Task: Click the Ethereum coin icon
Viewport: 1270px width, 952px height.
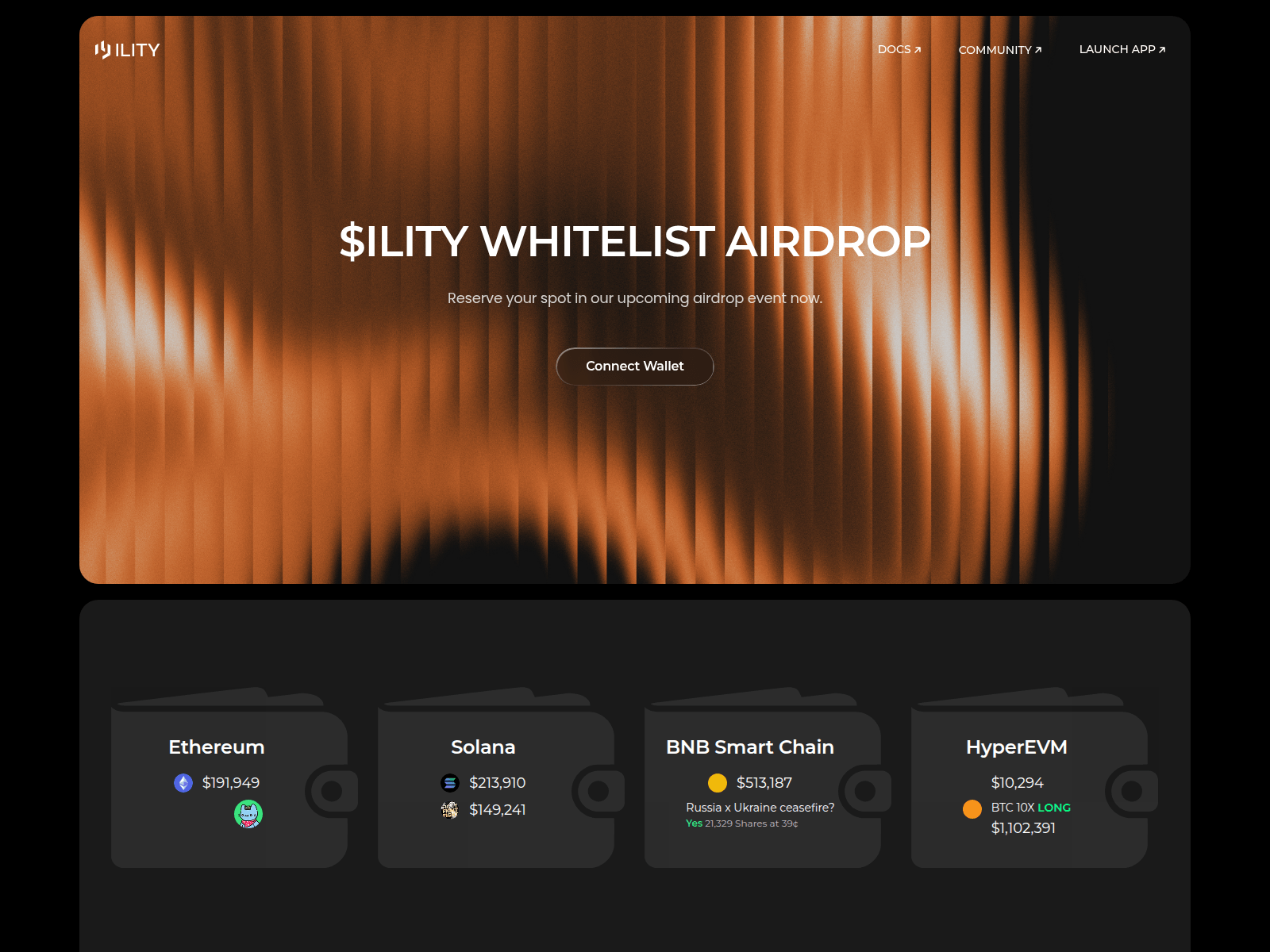Action: coord(183,783)
